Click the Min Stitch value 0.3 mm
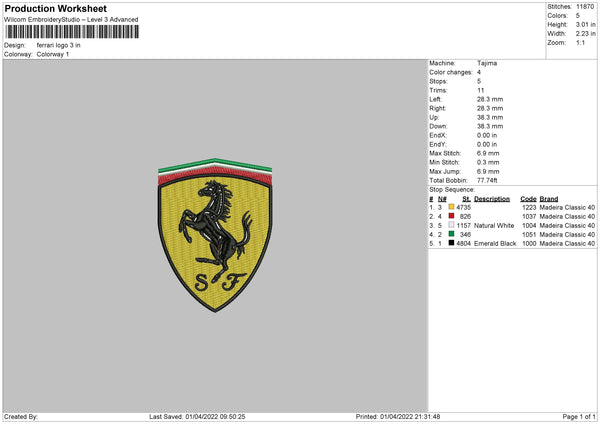 tap(488, 162)
